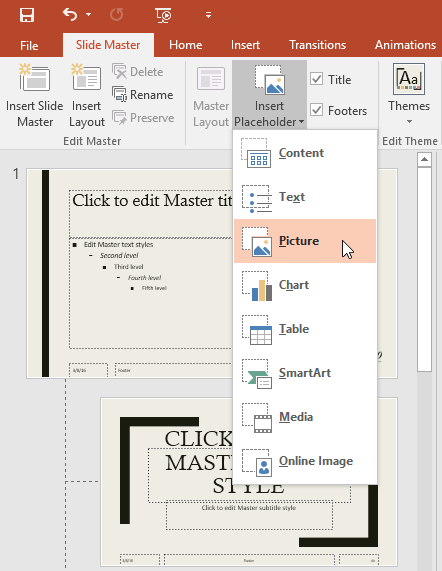Click the Media filmstrip icon
The image size is (442, 571).
256,418
